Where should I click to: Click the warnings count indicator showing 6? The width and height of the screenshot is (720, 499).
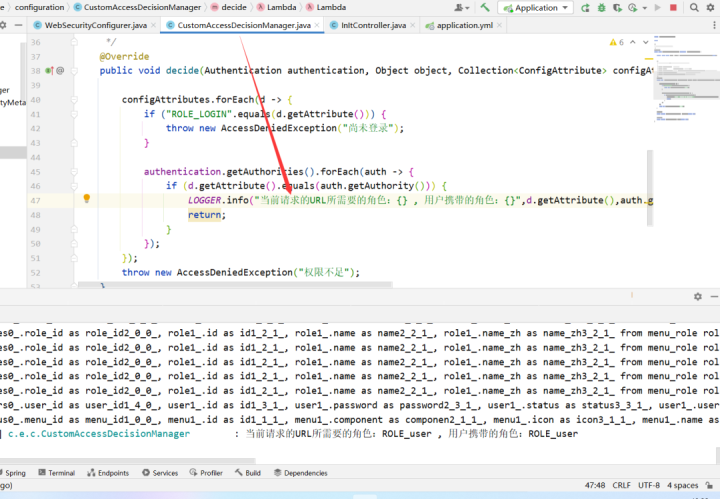pos(616,42)
